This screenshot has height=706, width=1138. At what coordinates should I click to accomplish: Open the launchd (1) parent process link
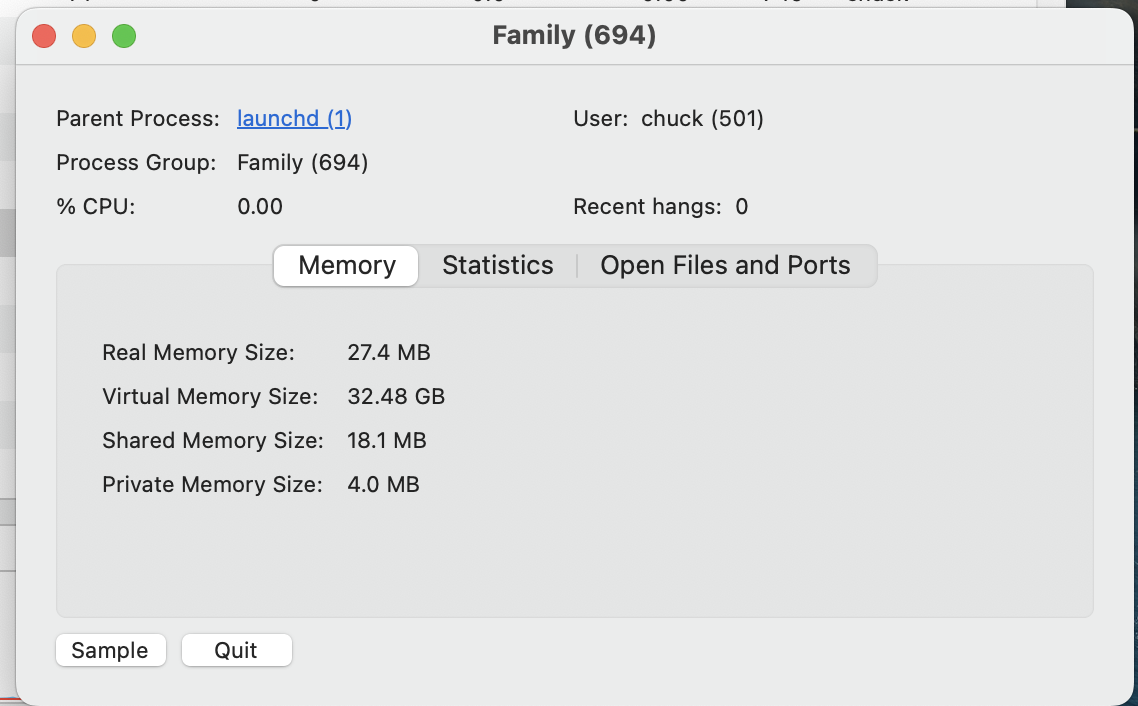pos(294,119)
